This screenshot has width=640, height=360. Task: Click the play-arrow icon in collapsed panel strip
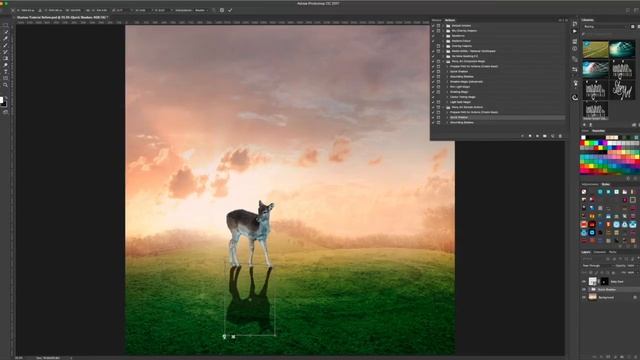575,31
